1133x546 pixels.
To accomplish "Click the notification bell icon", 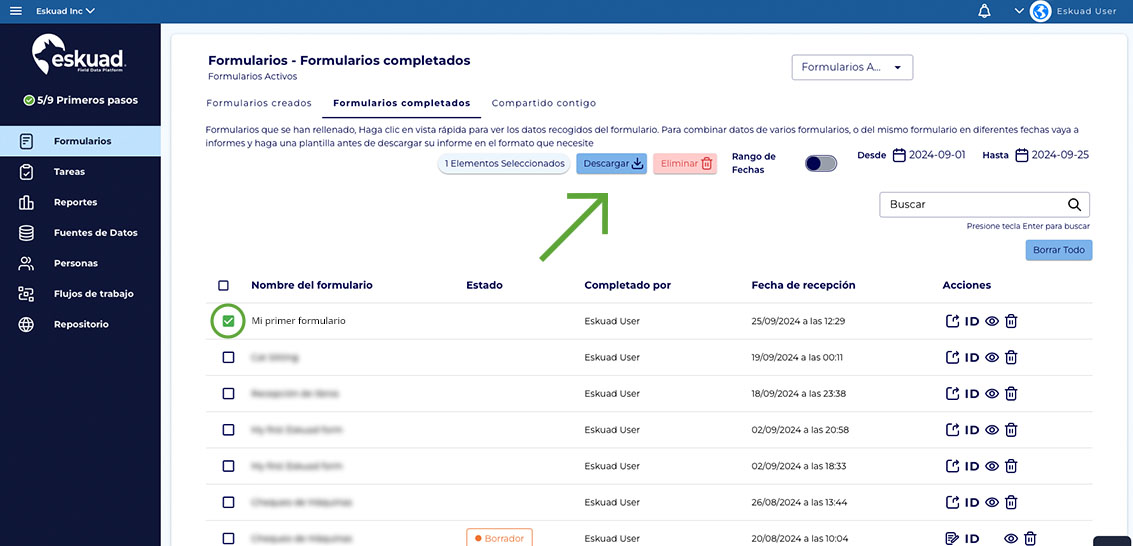I will tap(984, 11).
